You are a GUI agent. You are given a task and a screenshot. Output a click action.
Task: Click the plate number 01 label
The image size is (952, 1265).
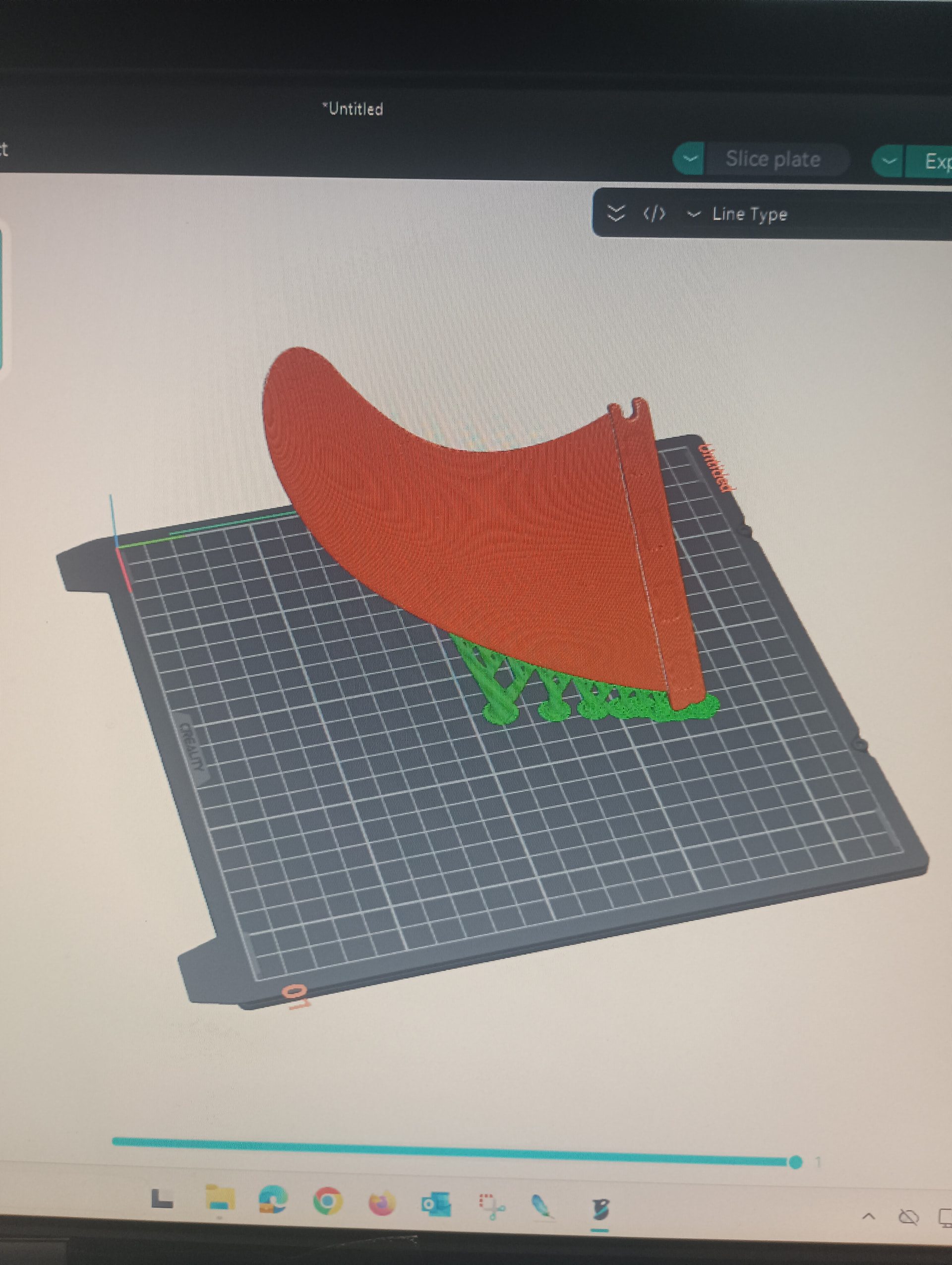(x=297, y=997)
